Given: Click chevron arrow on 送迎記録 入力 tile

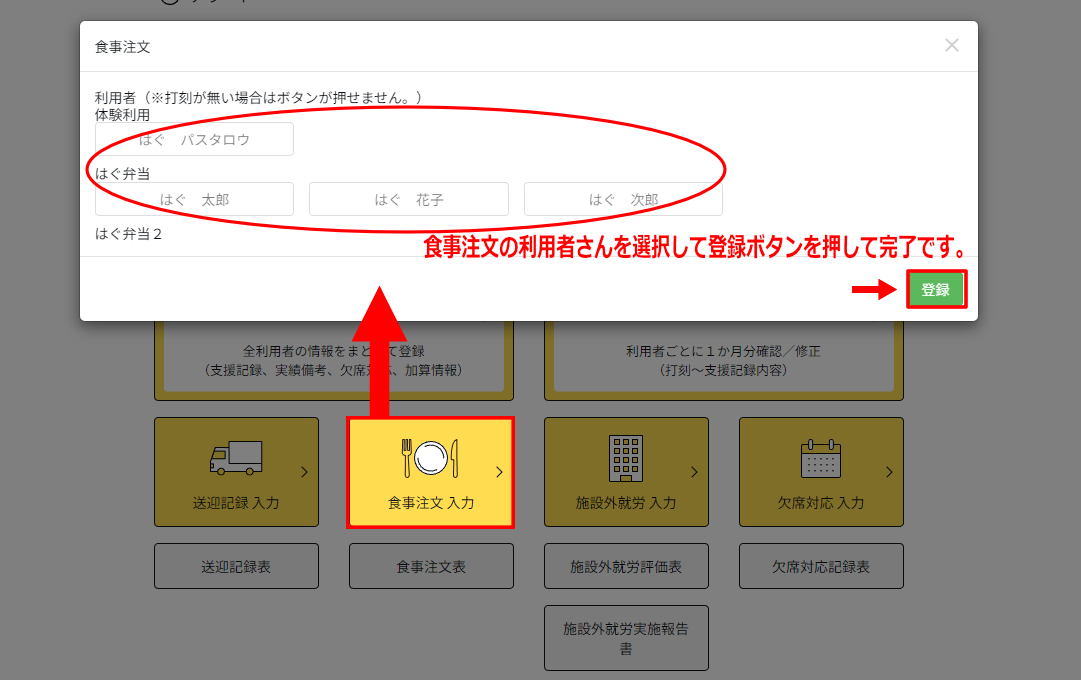Looking at the screenshot, I should pos(304,472).
